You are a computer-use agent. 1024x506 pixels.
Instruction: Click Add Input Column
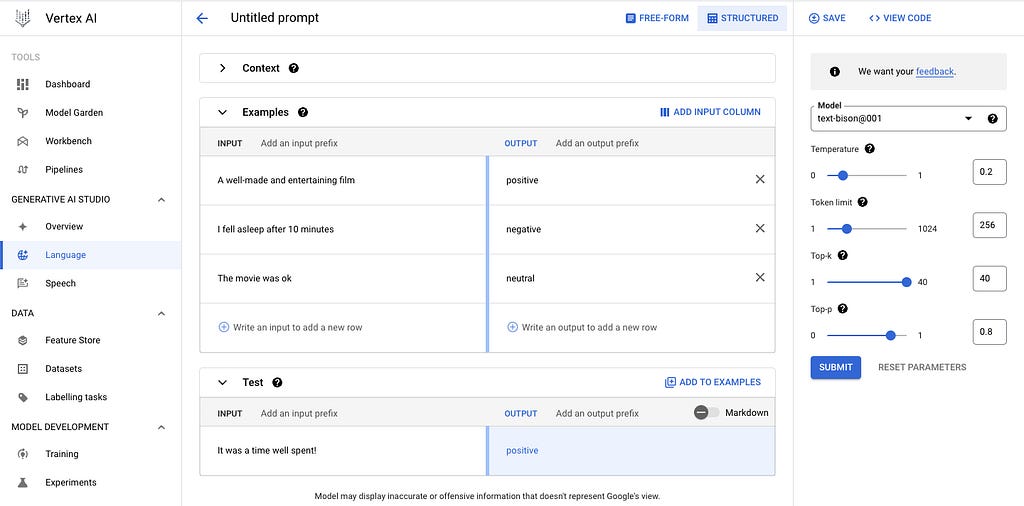tap(710, 112)
